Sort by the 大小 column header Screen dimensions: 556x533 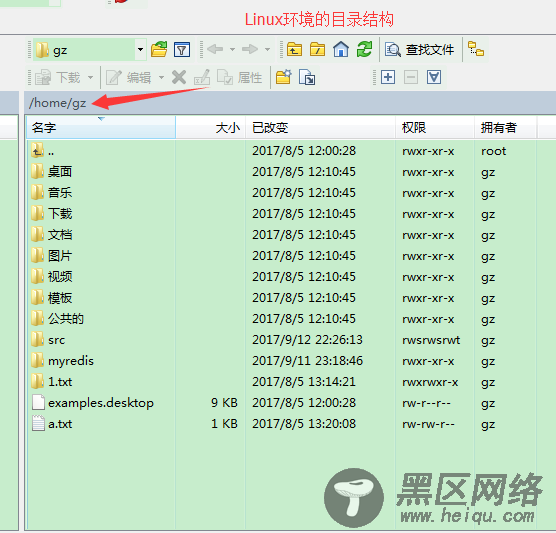[x=210, y=127]
